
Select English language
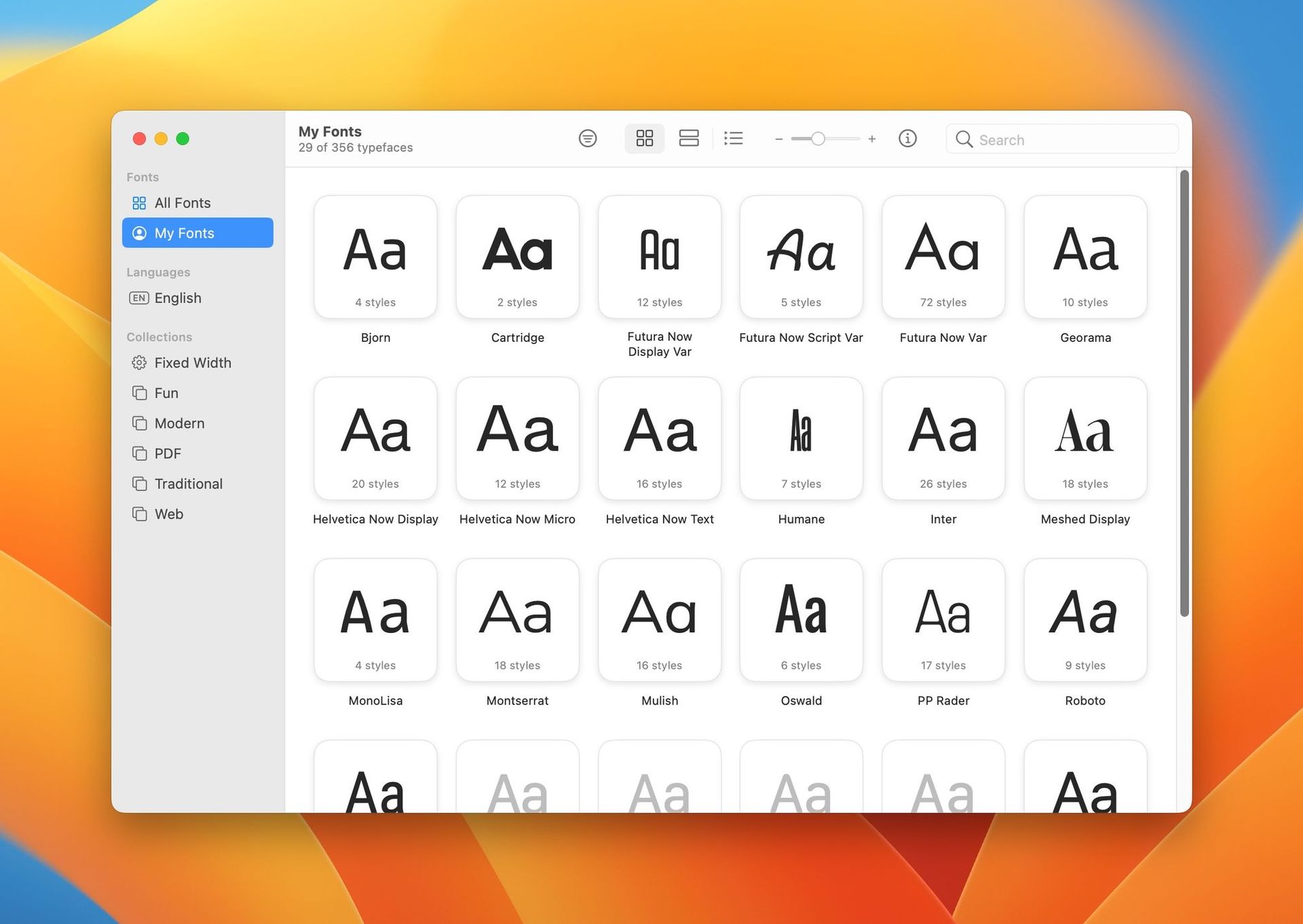(197, 298)
